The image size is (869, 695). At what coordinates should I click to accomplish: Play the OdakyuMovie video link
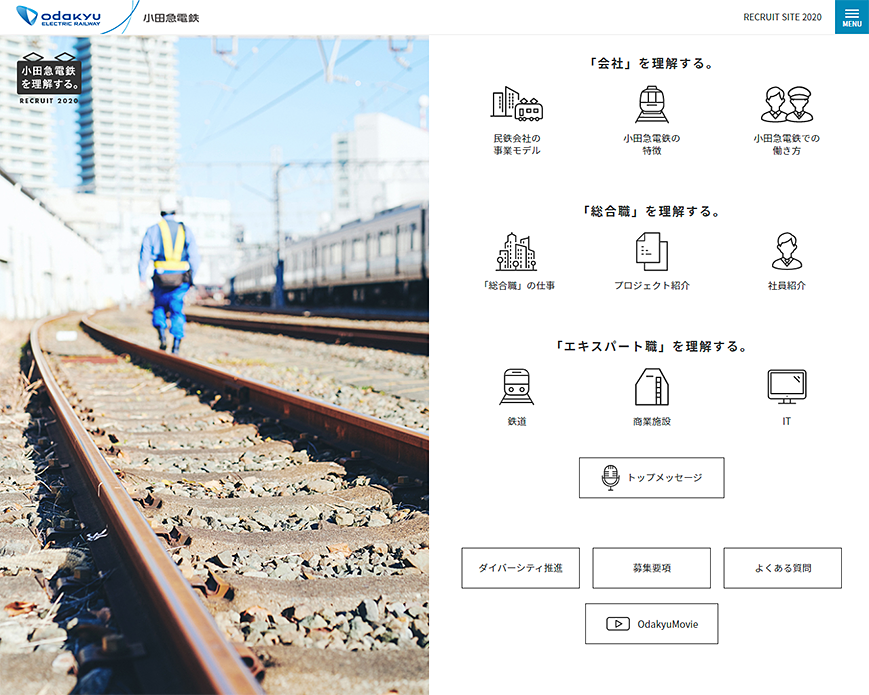[651, 624]
